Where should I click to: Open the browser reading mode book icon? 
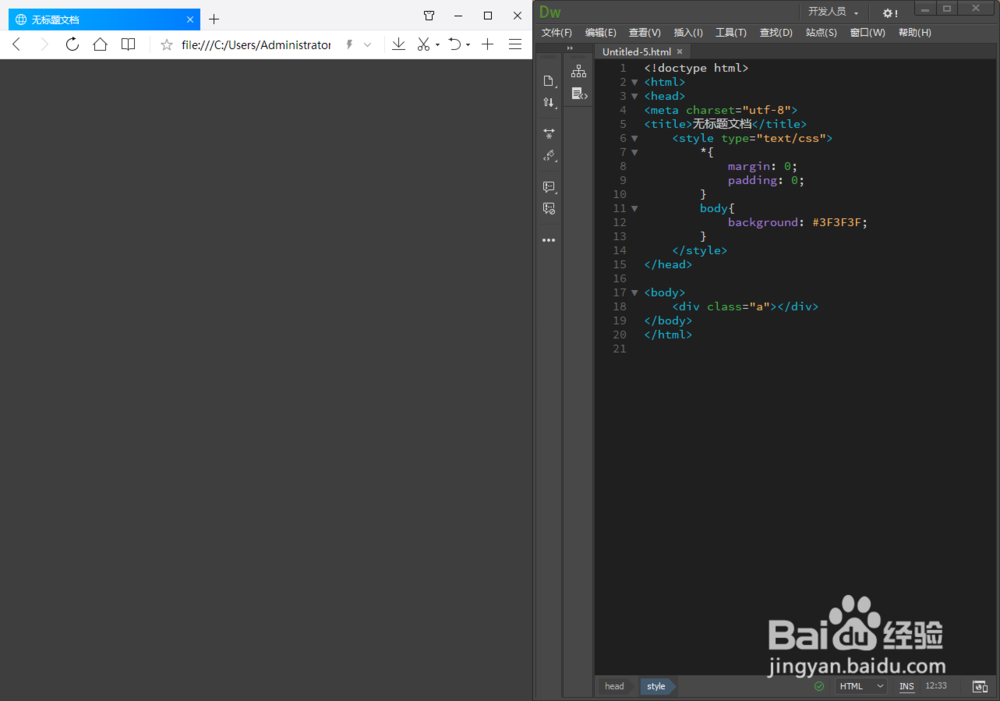pyautogui.click(x=128, y=44)
